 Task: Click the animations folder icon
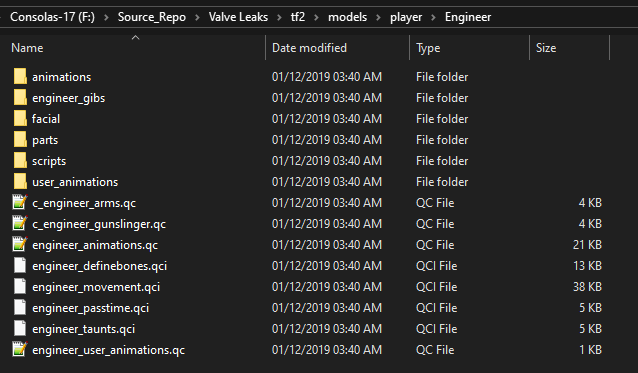pyautogui.click(x=20, y=76)
